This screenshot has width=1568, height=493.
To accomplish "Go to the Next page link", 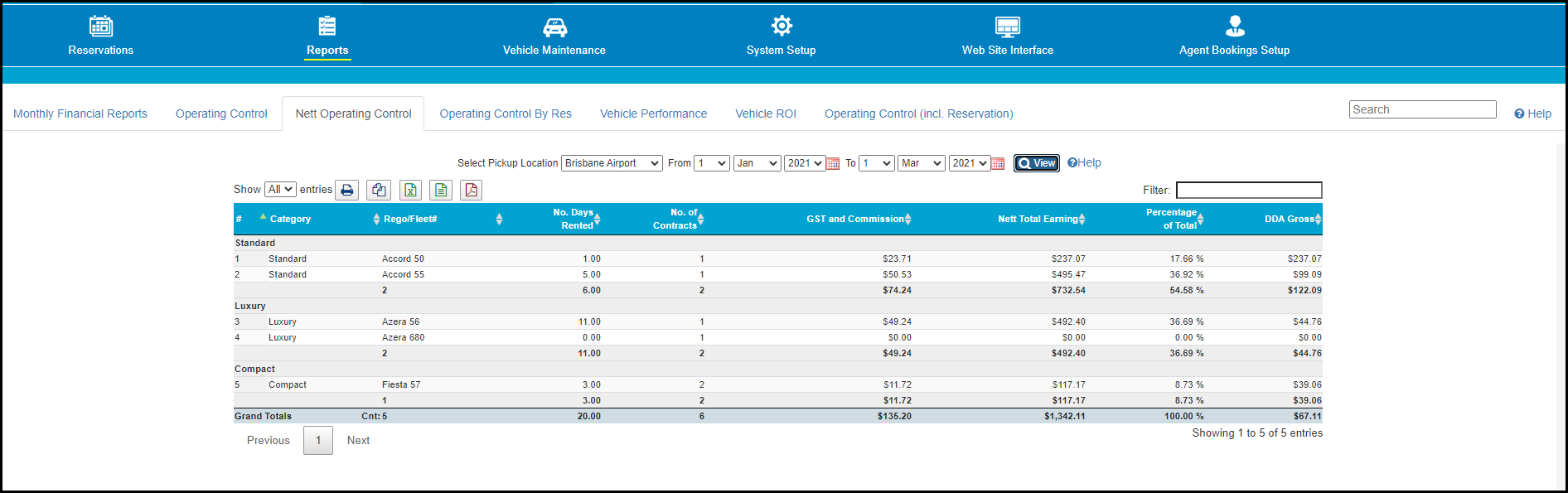I will click(358, 440).
